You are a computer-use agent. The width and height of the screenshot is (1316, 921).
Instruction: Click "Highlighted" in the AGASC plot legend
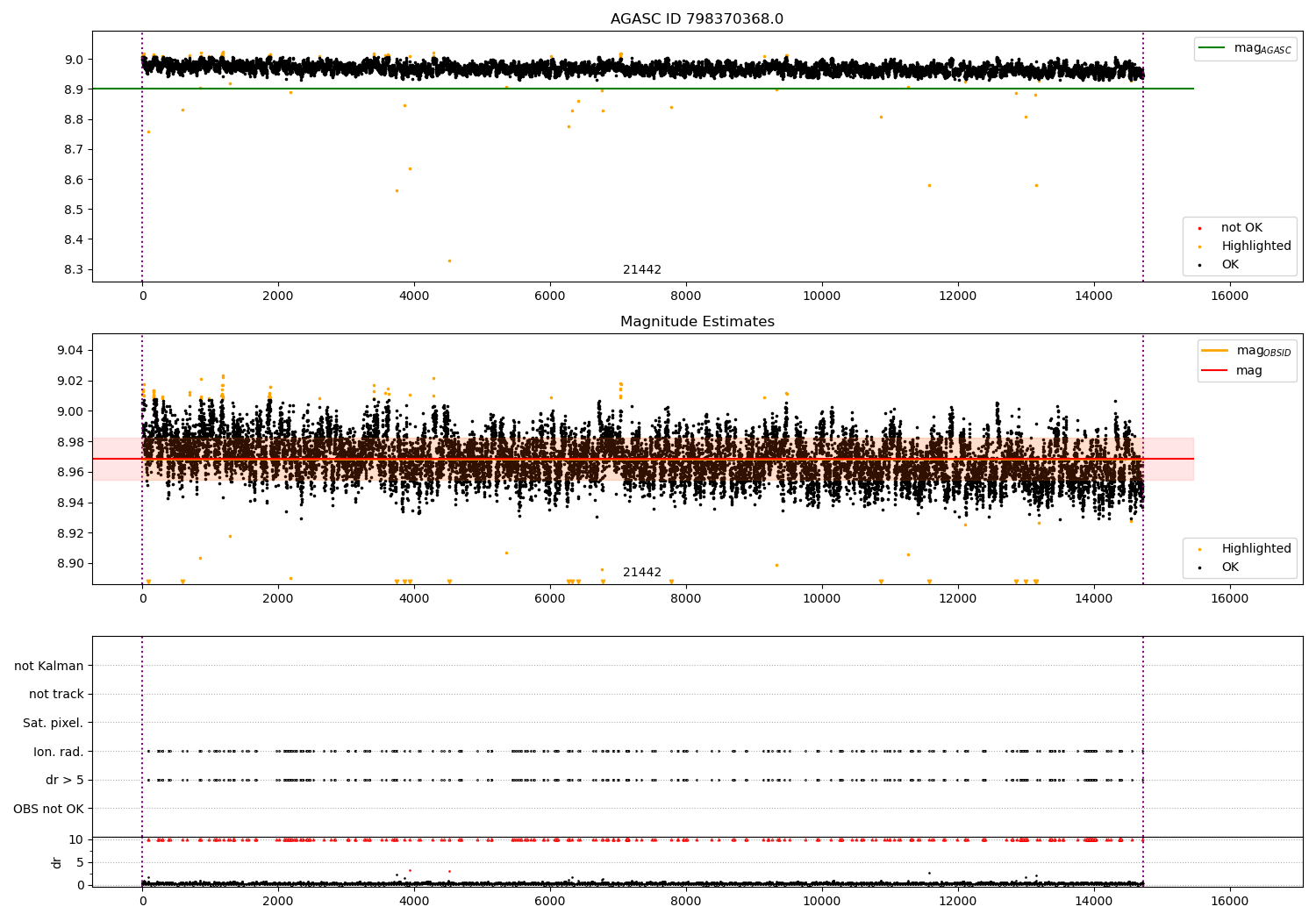1256,246
